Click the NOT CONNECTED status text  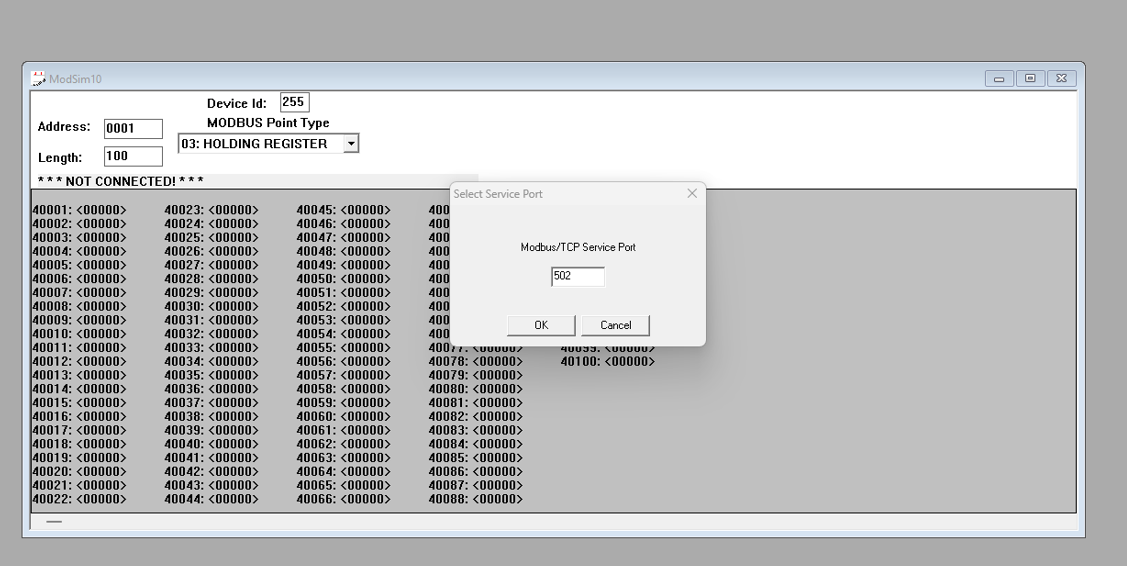tap(121, 181)
